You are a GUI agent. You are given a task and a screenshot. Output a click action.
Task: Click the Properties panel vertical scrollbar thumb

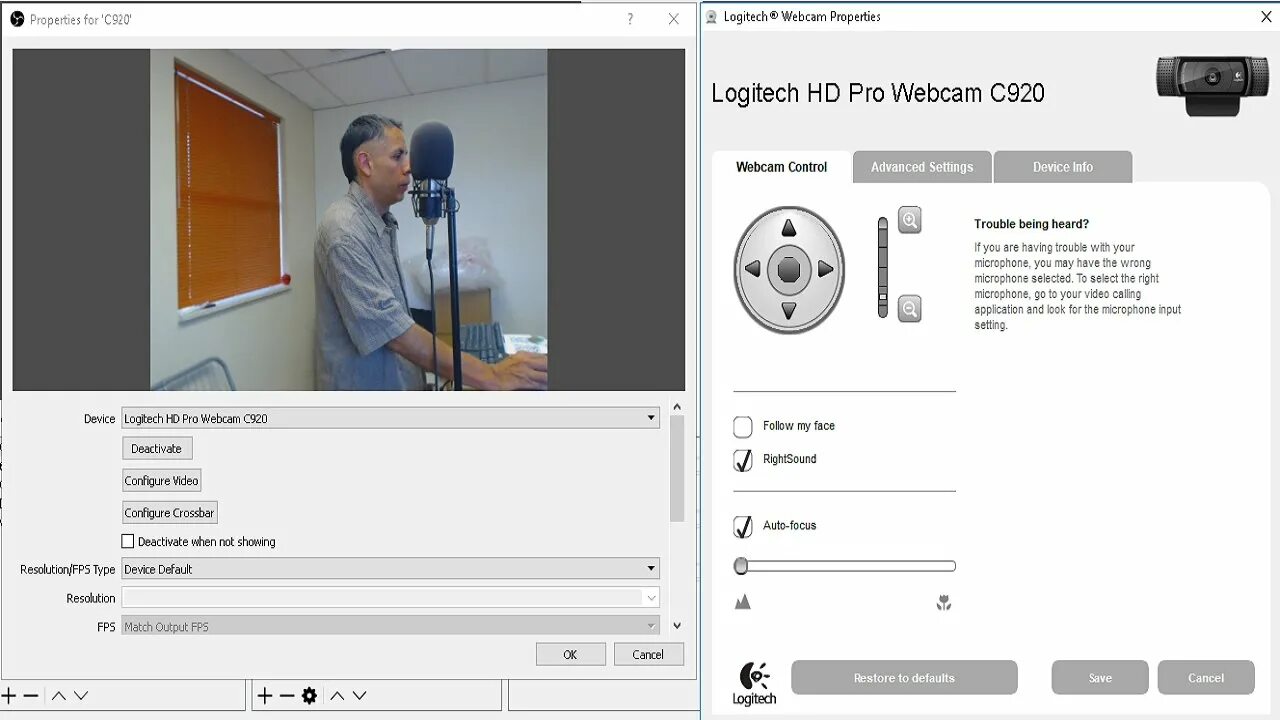point(677,468)
